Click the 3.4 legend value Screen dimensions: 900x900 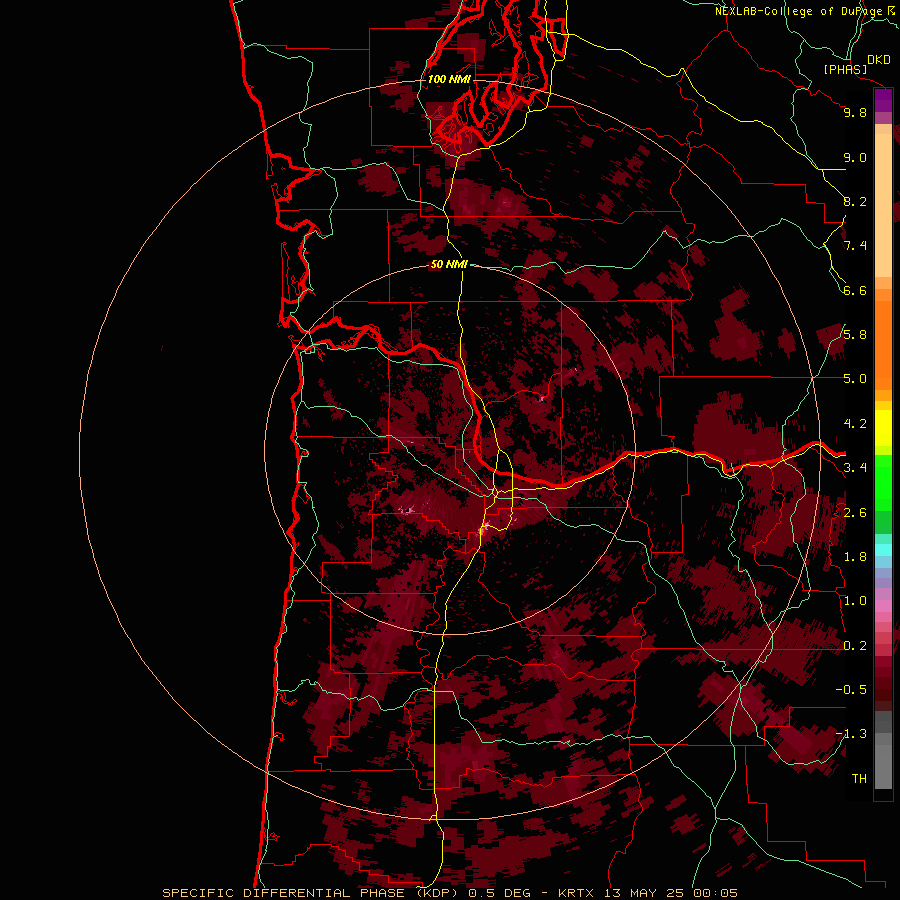(855, 468)
